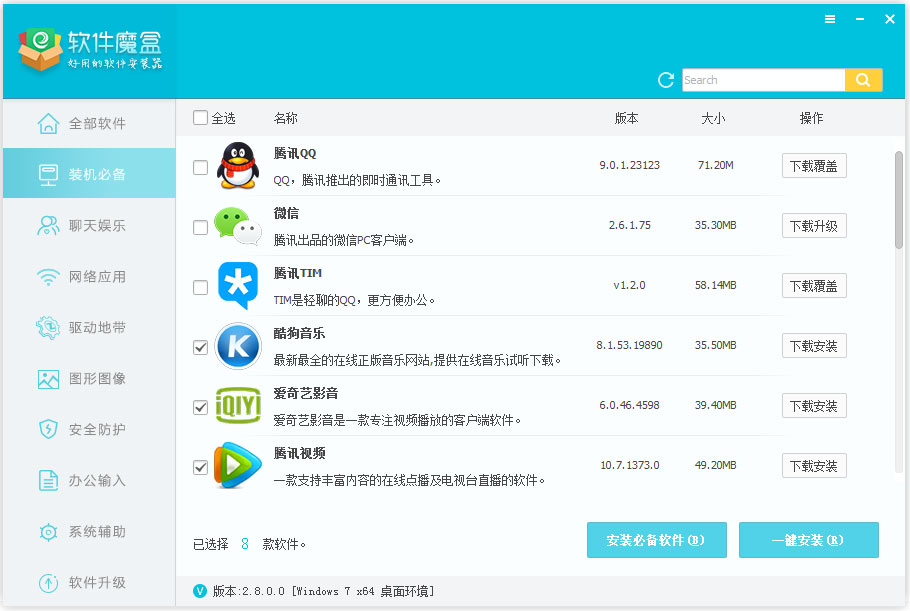910x611 pixels.
Task: Click the iQIYI app icon
Action: pyautogui.click(x=238, y=406)
